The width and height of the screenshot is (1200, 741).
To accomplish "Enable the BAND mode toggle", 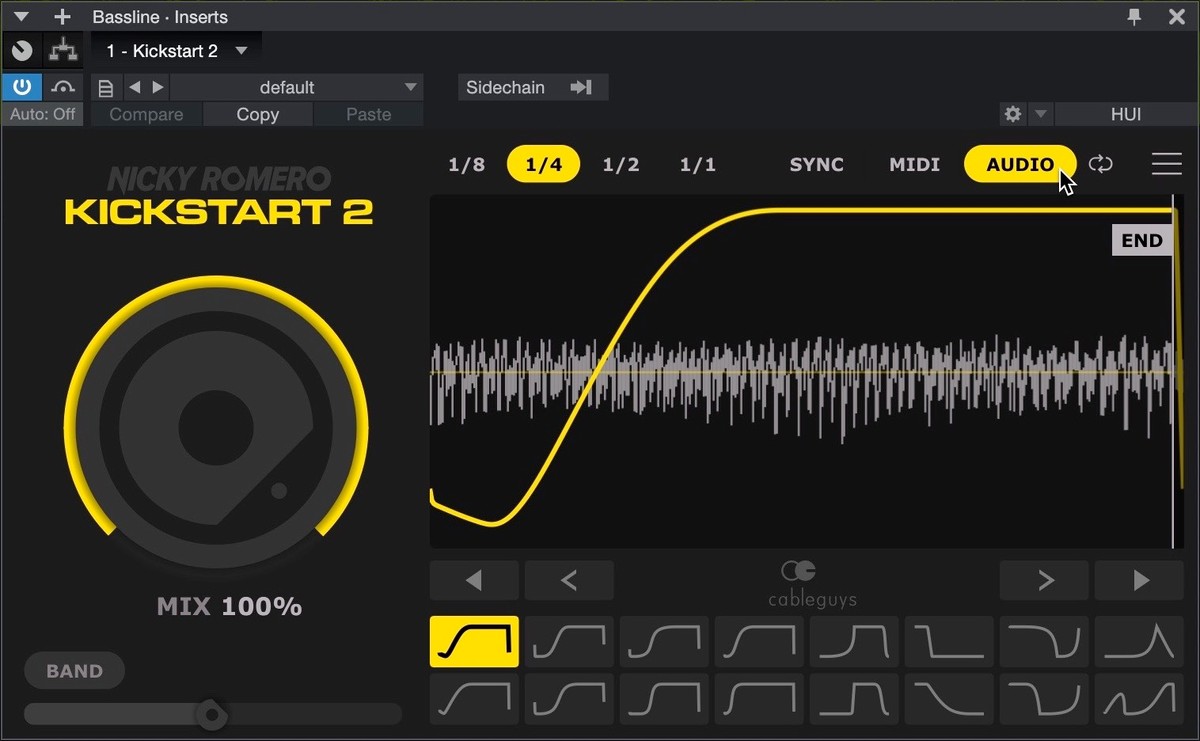I will click(74, 671).
